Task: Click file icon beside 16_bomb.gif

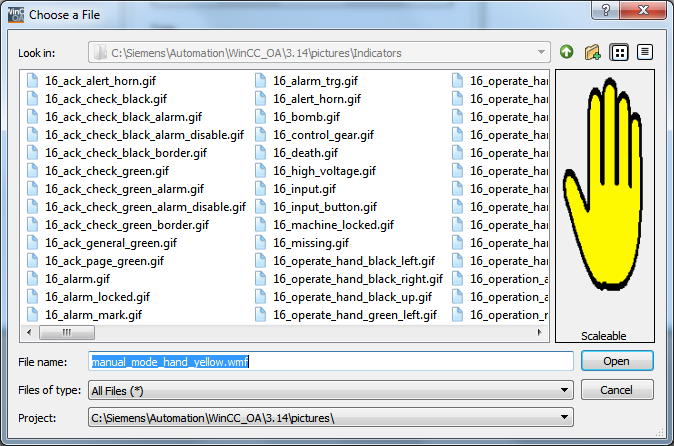Action: click(x=260, y=116)
